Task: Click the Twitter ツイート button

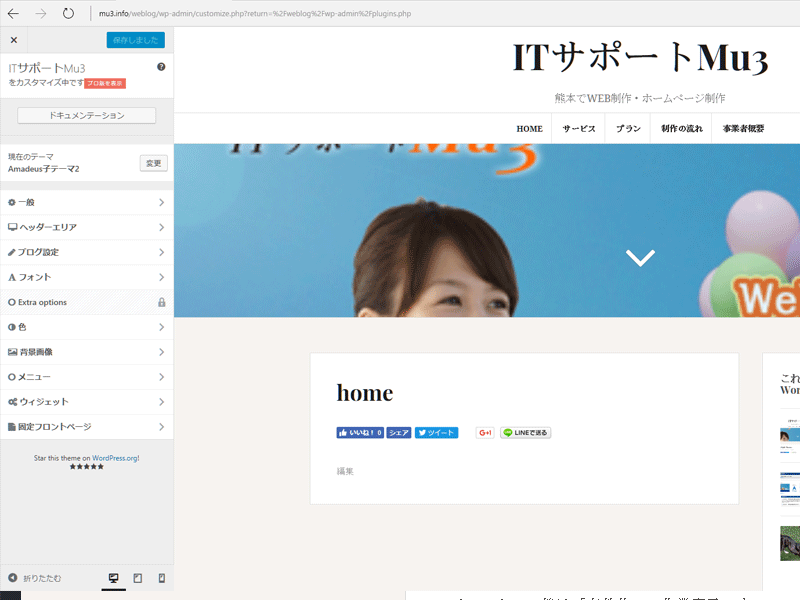Action: click(436, 433)
